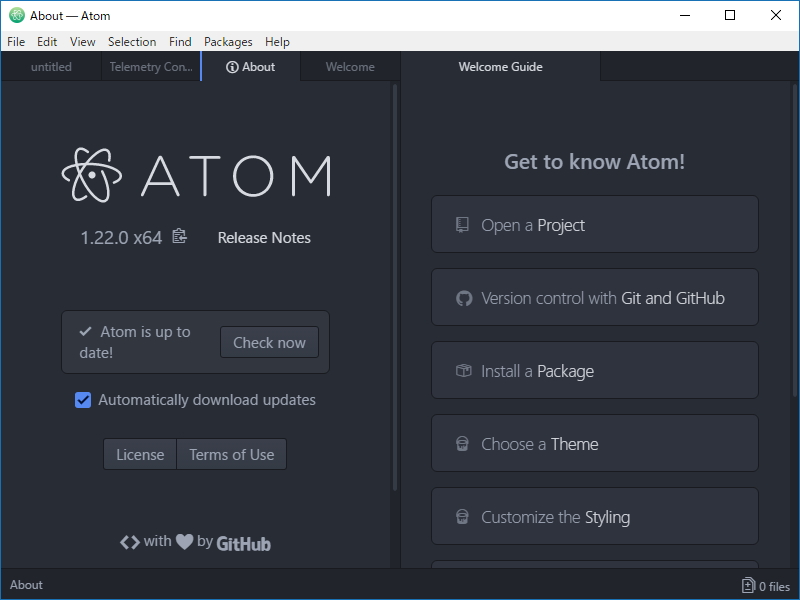The image size is (800, 600).
Task: Switch to the Welcome Guide tab
Action: coord(500,67)
